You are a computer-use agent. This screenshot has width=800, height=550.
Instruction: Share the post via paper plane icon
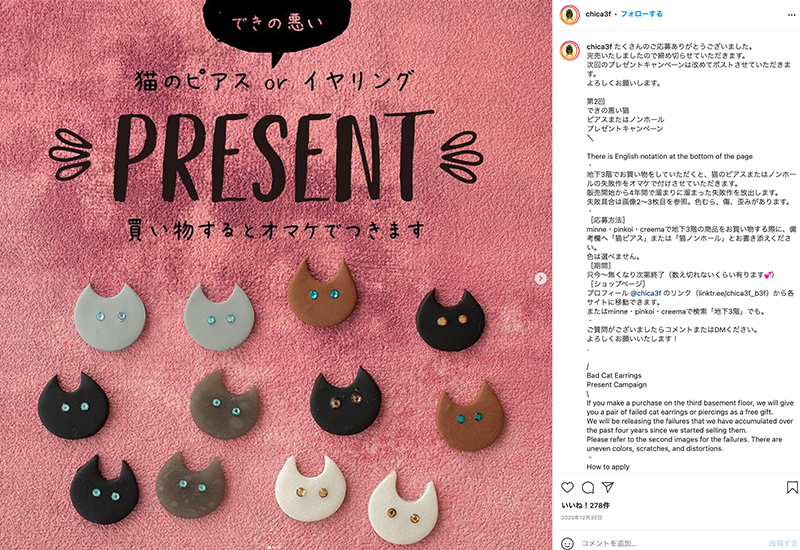point(608,487)
